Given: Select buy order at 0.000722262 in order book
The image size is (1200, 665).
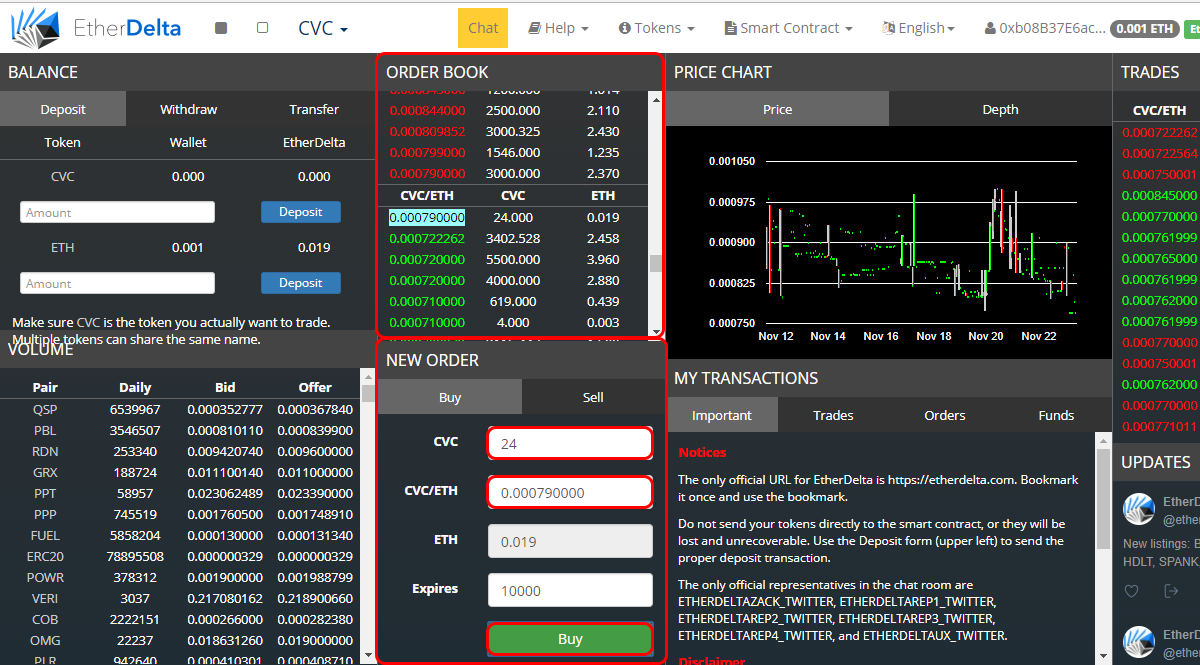Looking at the screenshot, I should click(x=513, y=238).
